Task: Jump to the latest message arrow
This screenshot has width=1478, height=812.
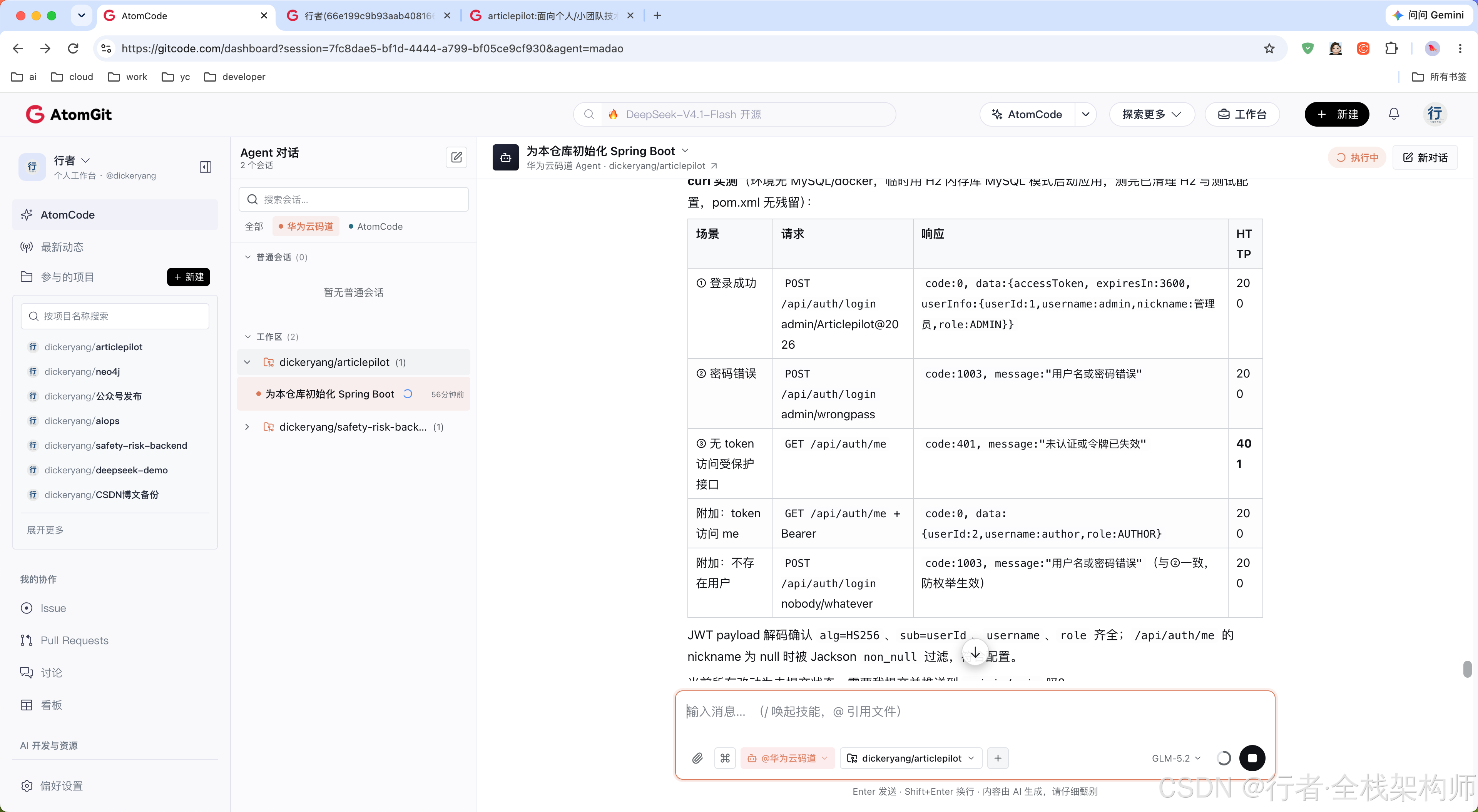Action: (975, 652)
